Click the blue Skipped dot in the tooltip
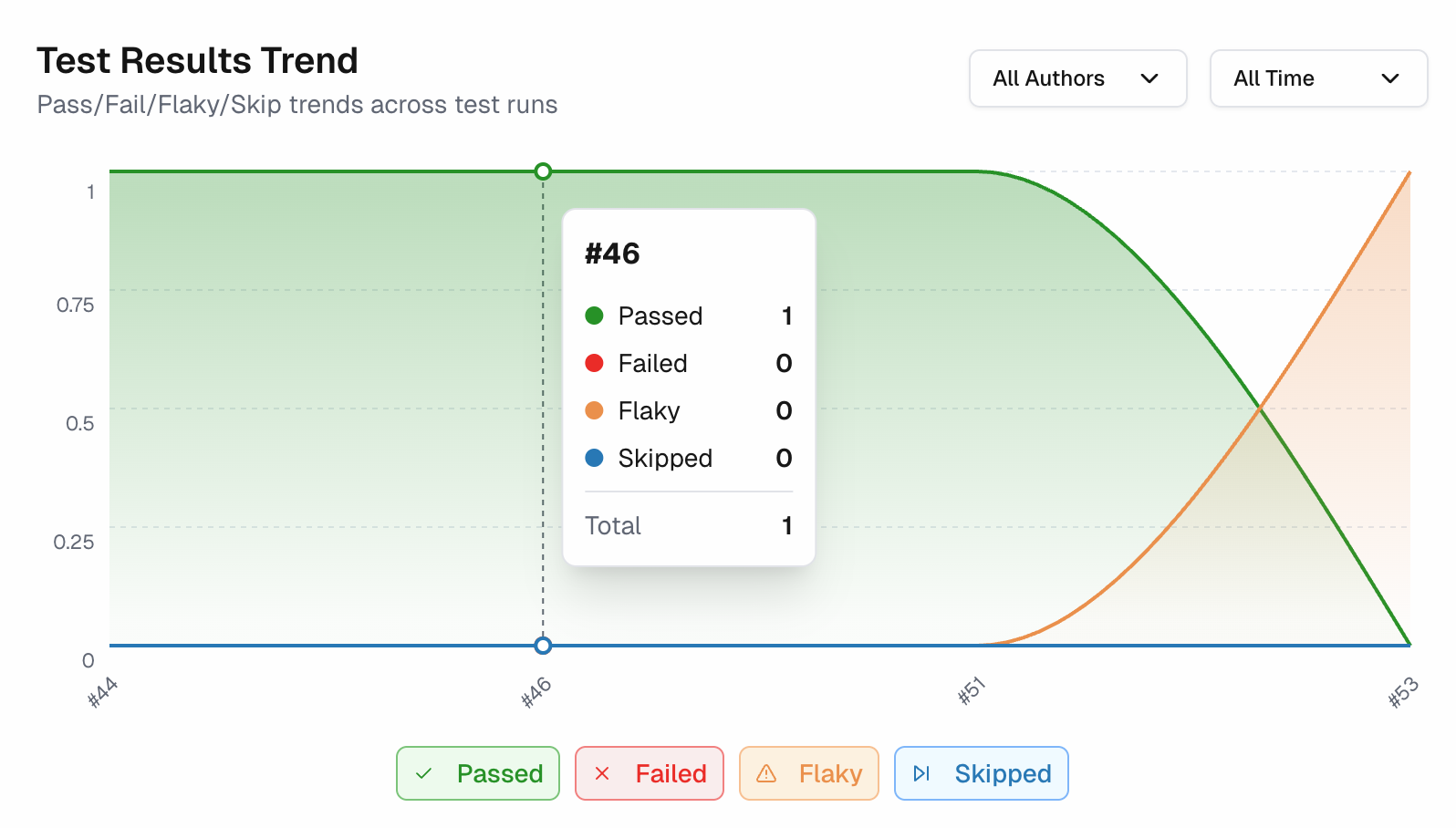The width and height of the screenshot is (1456, 828). 596,458
